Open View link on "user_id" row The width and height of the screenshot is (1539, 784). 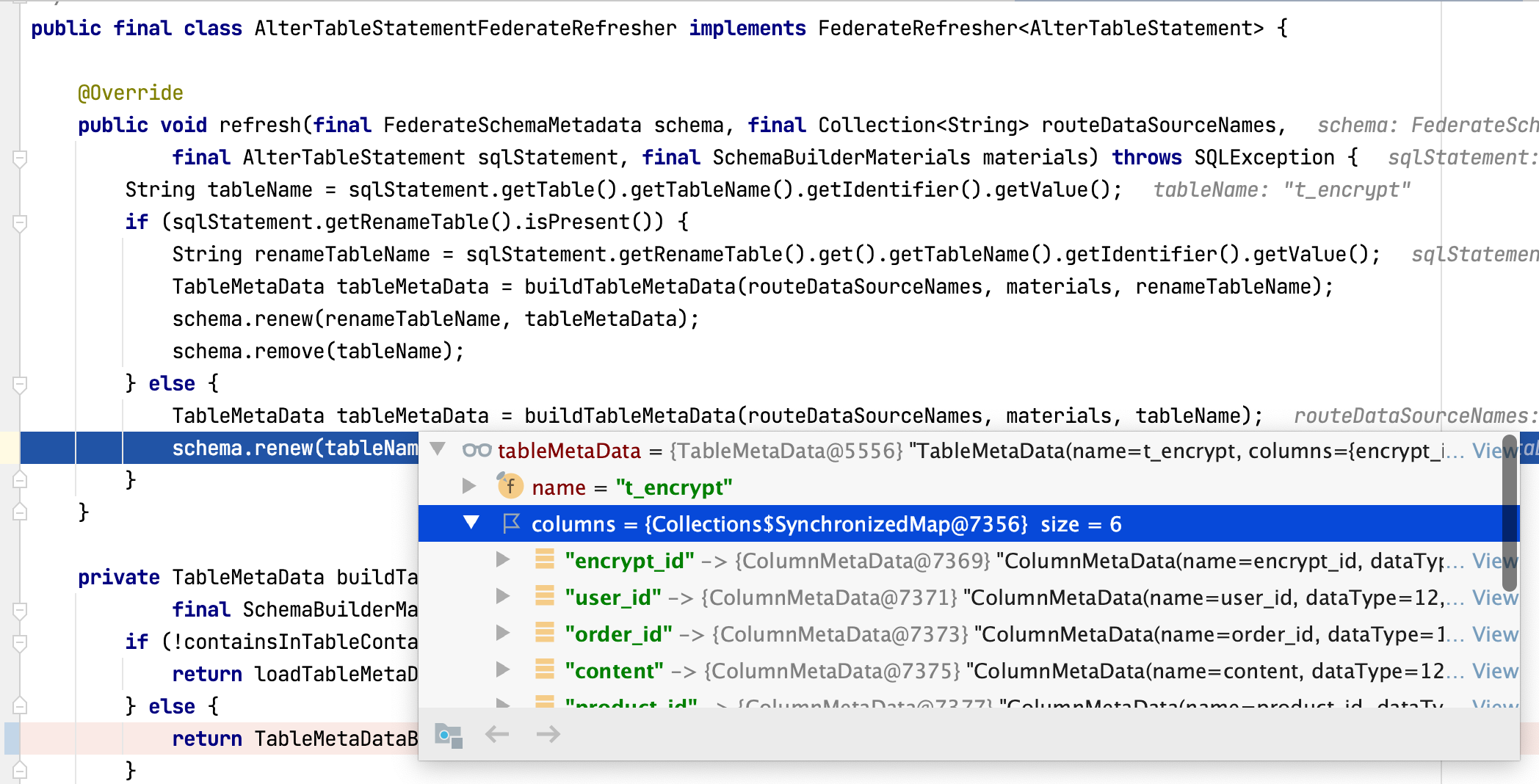click(1495, 598)
